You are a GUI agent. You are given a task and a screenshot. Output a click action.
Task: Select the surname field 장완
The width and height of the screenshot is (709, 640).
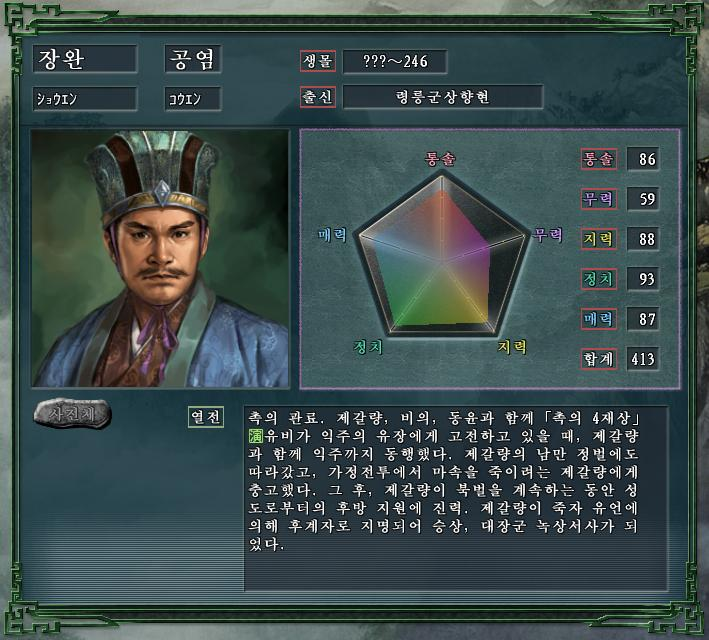85,59
